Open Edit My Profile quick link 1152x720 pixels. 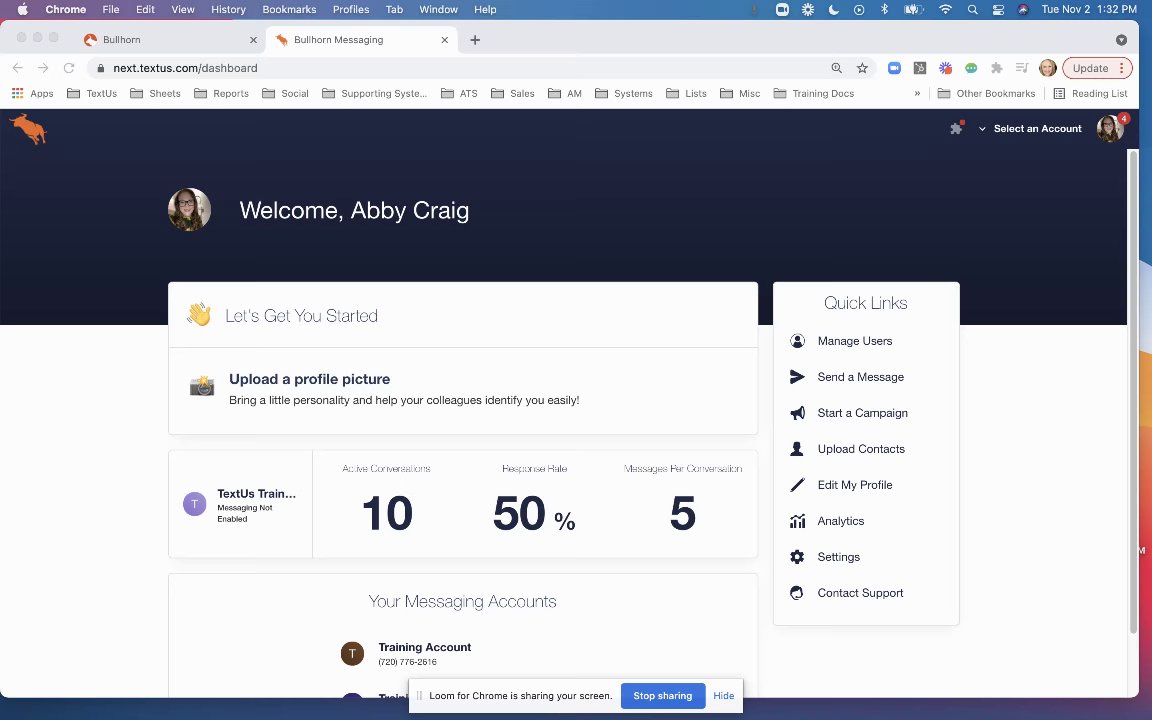(854, 485)
